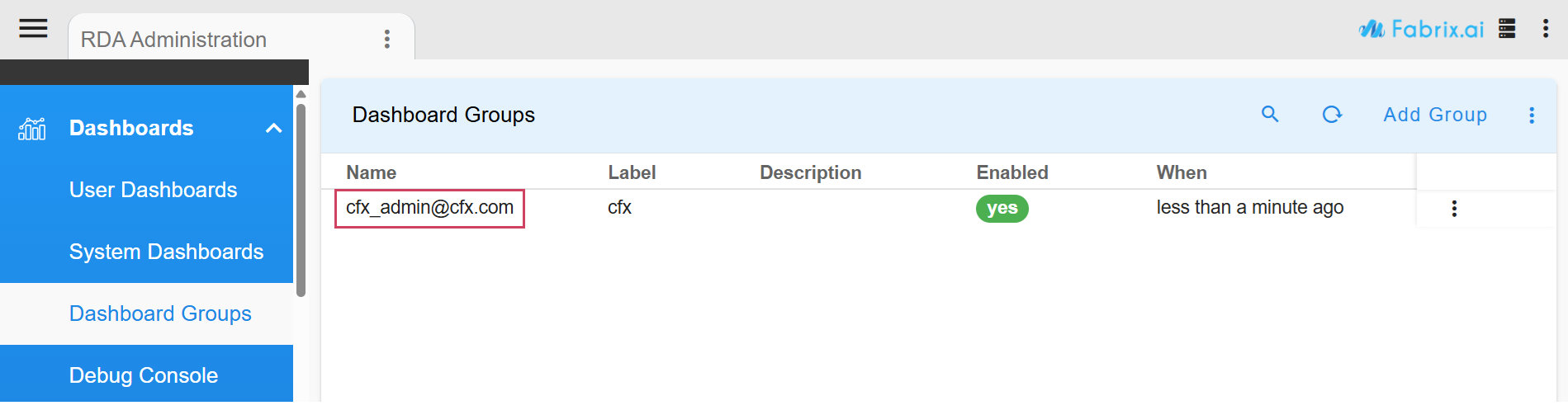Click the server stack icon near Fabrix.ai
This screenshot has width=1568, height=410.
pyautogui.click(x=1507, y=29)
